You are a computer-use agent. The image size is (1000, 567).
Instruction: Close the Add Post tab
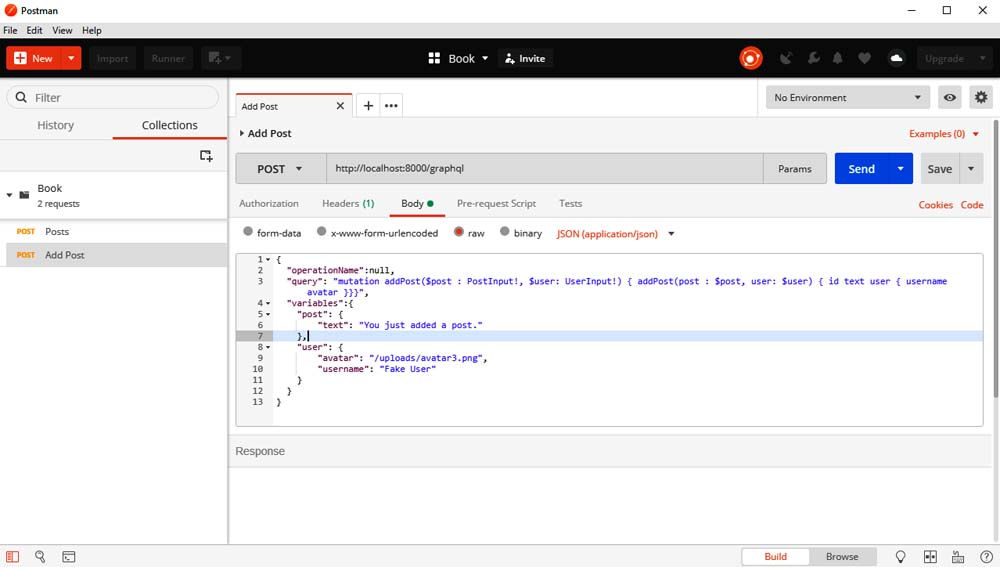click(340, 106)
